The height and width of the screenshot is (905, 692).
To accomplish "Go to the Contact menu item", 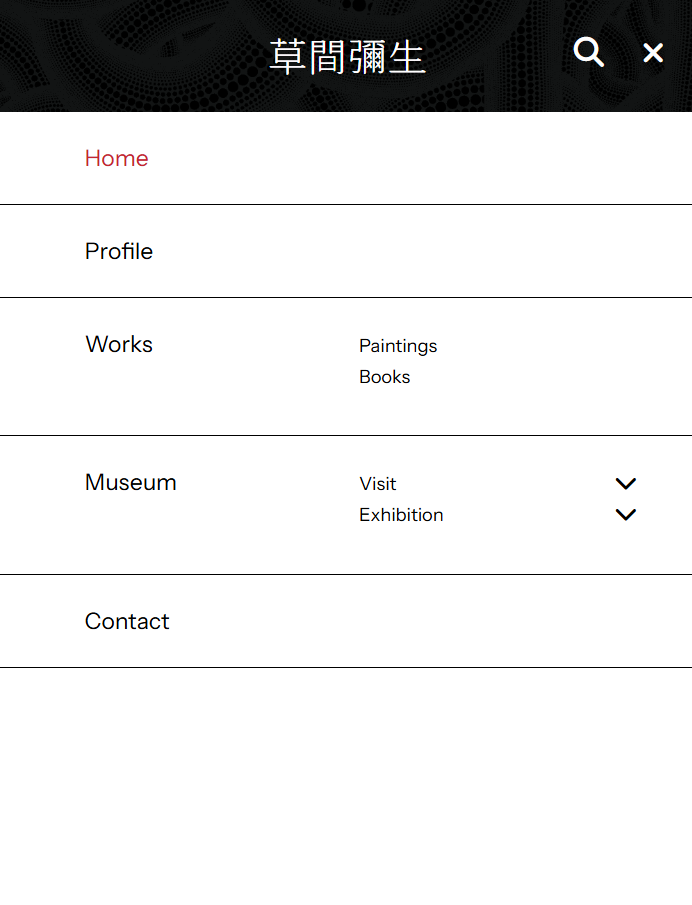I will click(x=127, y=621).
